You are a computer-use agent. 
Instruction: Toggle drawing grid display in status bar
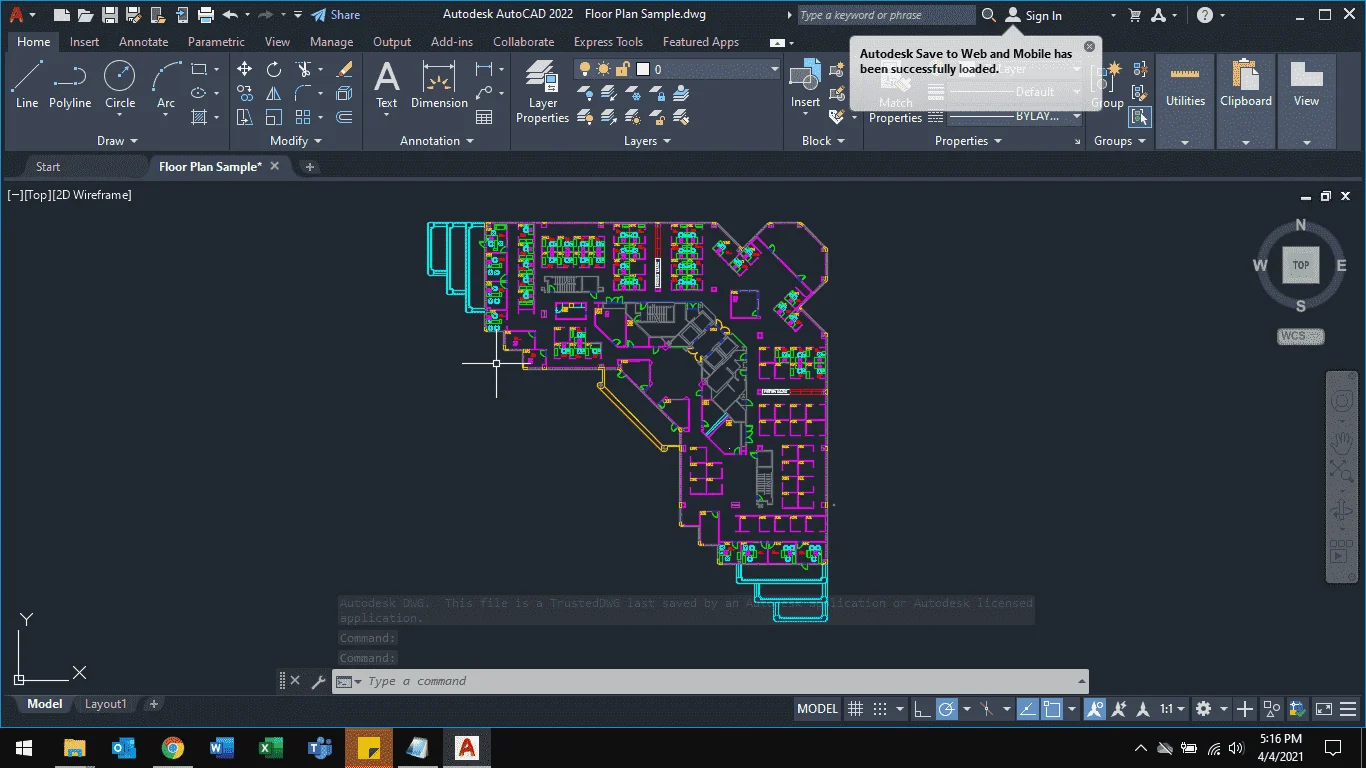[856, 709]
